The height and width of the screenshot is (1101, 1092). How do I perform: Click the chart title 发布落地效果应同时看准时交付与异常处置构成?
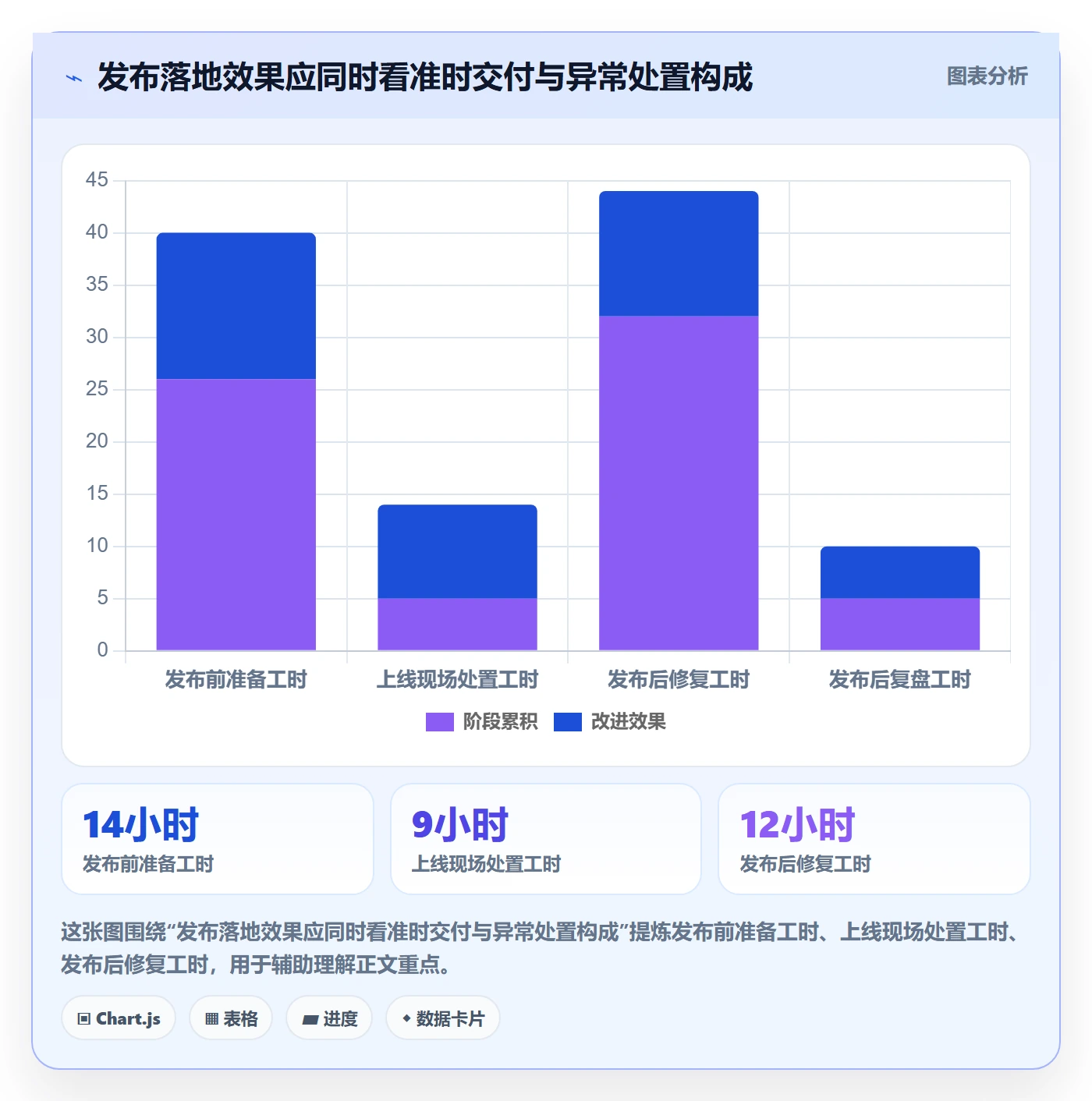(x=425, y=77)
